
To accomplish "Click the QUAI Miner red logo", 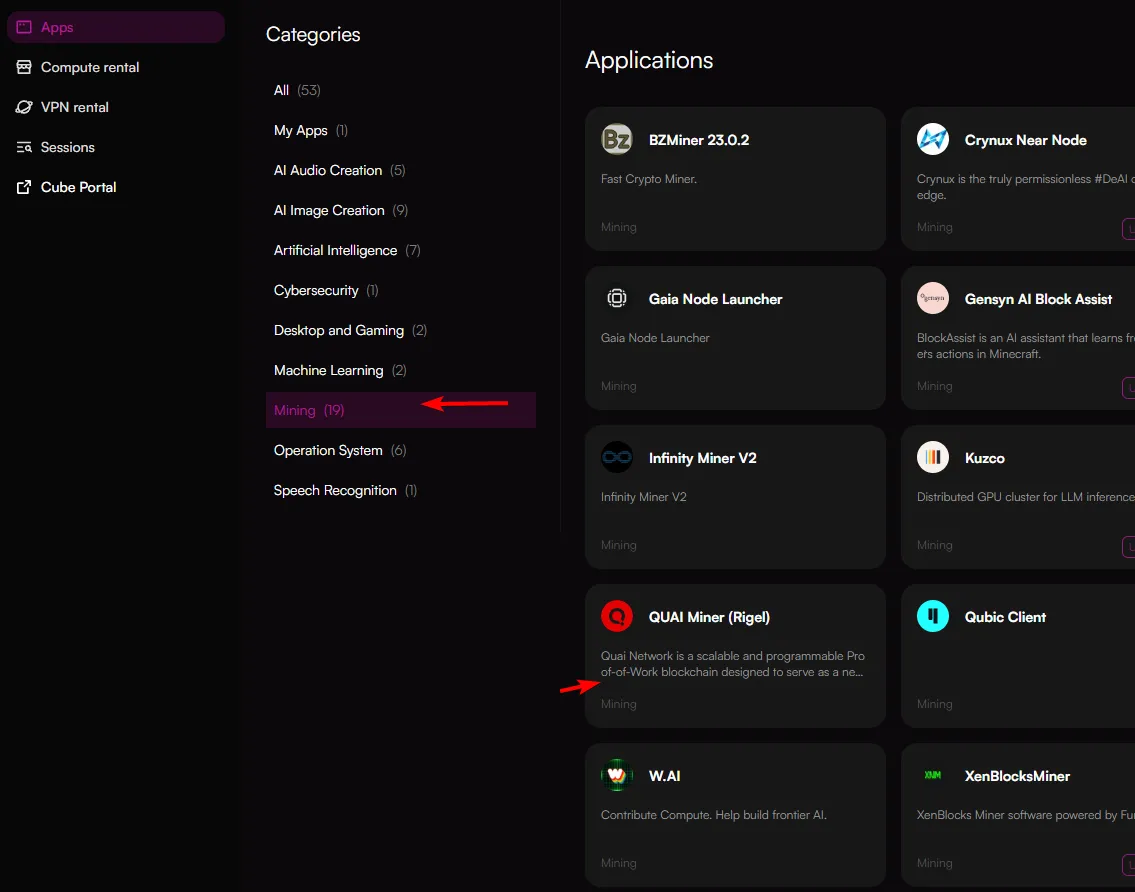I will (617, 616).
